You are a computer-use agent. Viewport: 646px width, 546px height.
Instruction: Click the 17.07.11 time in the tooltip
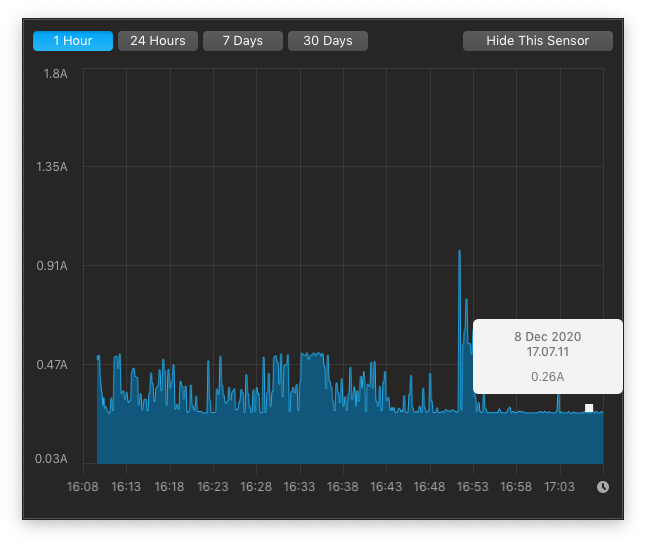click(548, 352)
